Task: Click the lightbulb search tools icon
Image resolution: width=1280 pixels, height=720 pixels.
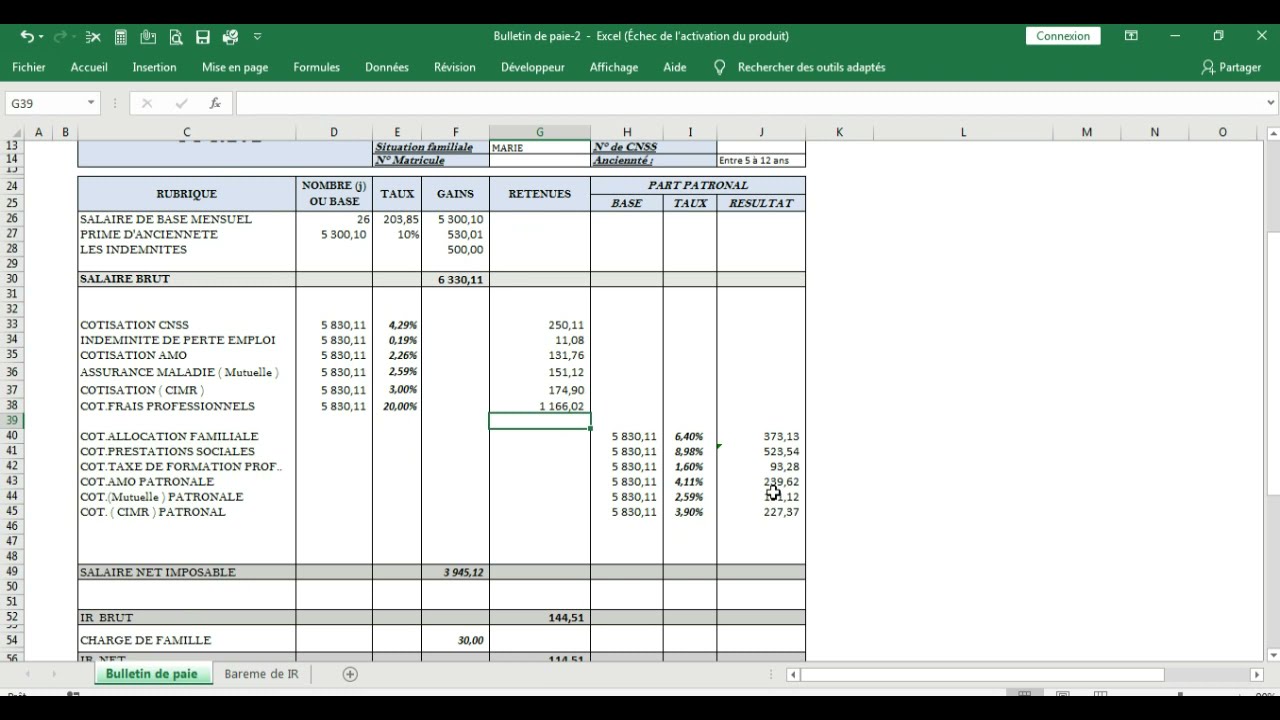Action: tap(719, 67)
